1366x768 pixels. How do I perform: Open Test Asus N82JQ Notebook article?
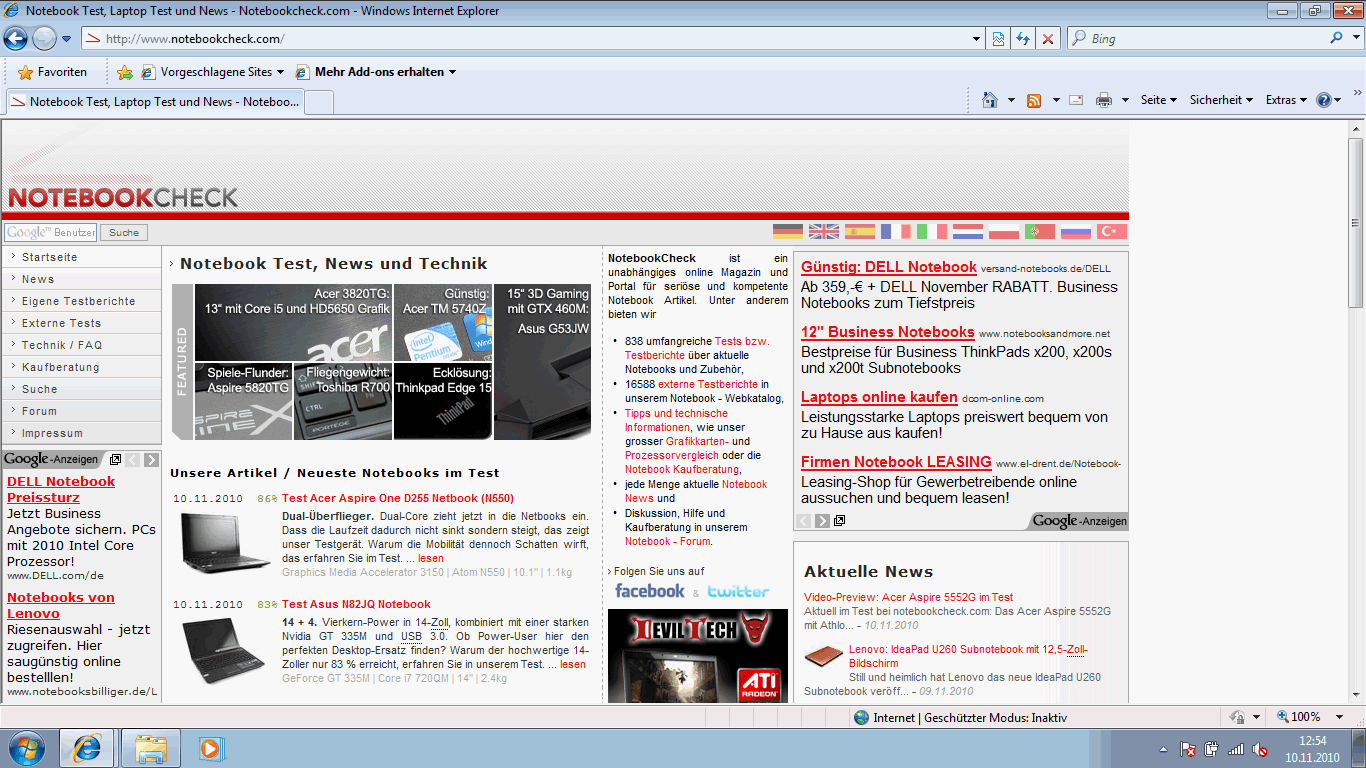coord(356,604)
